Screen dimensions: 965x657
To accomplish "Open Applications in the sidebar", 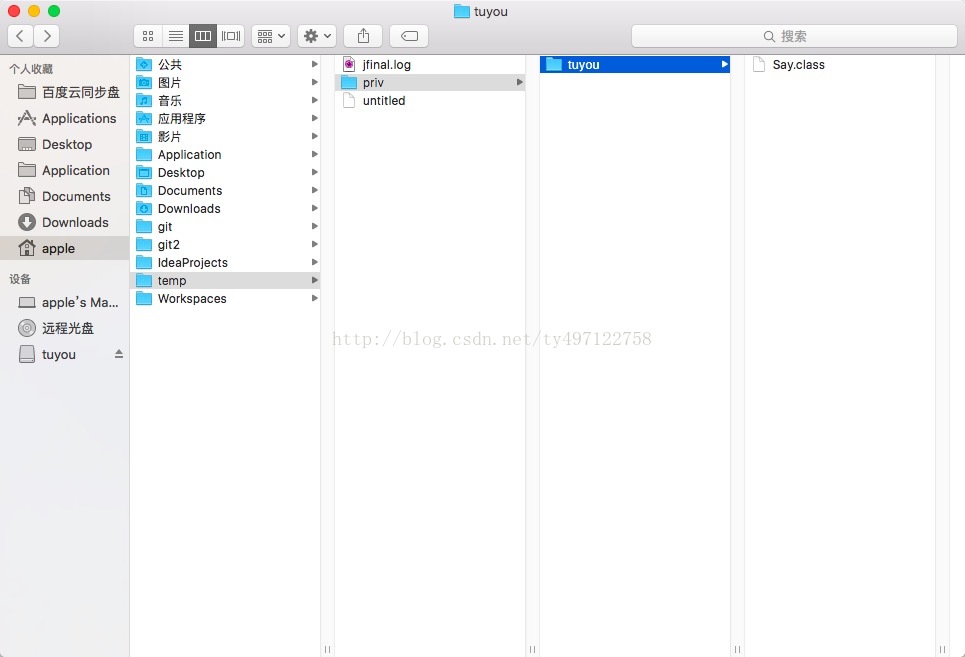I will click(66, 118).
